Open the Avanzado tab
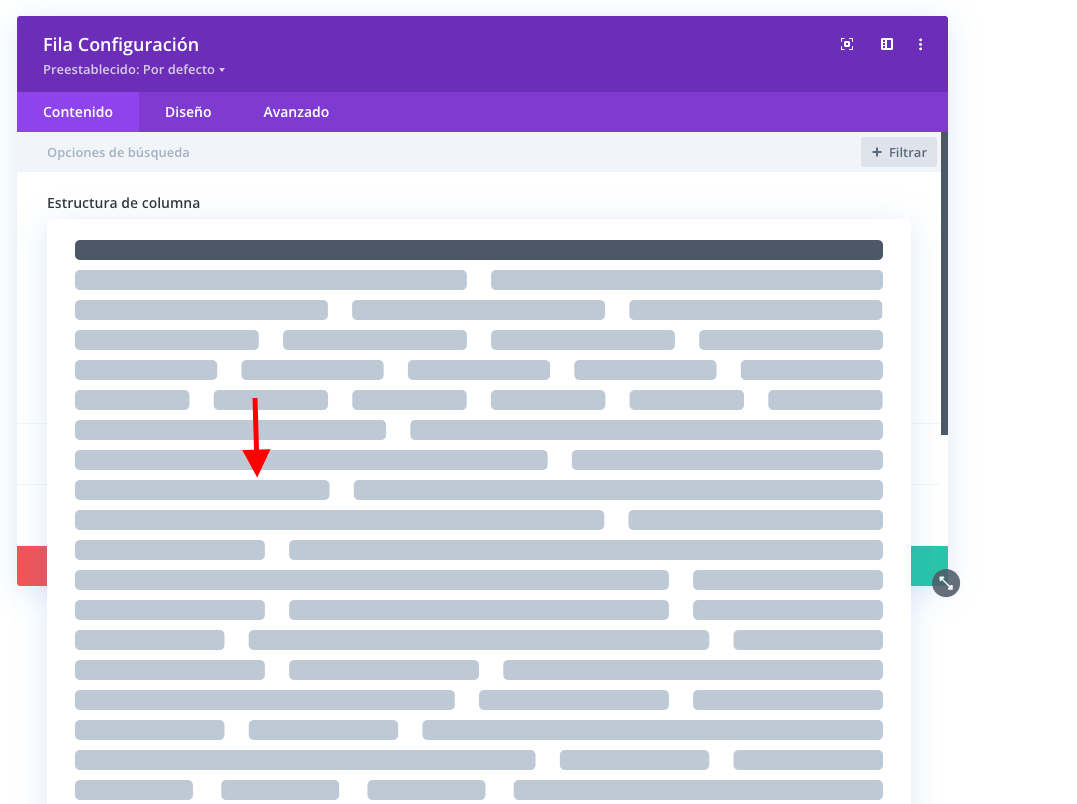 (296, 112)
